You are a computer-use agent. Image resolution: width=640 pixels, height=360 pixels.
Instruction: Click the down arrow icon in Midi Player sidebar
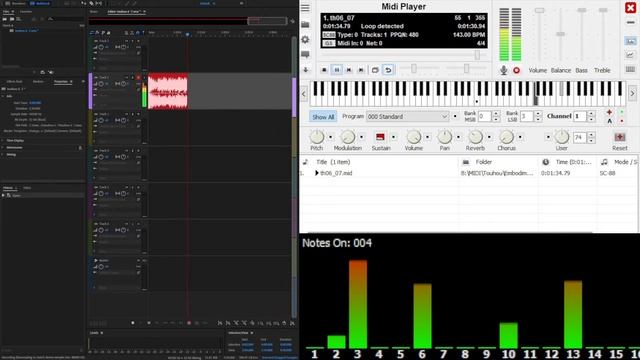pos(305,70)
